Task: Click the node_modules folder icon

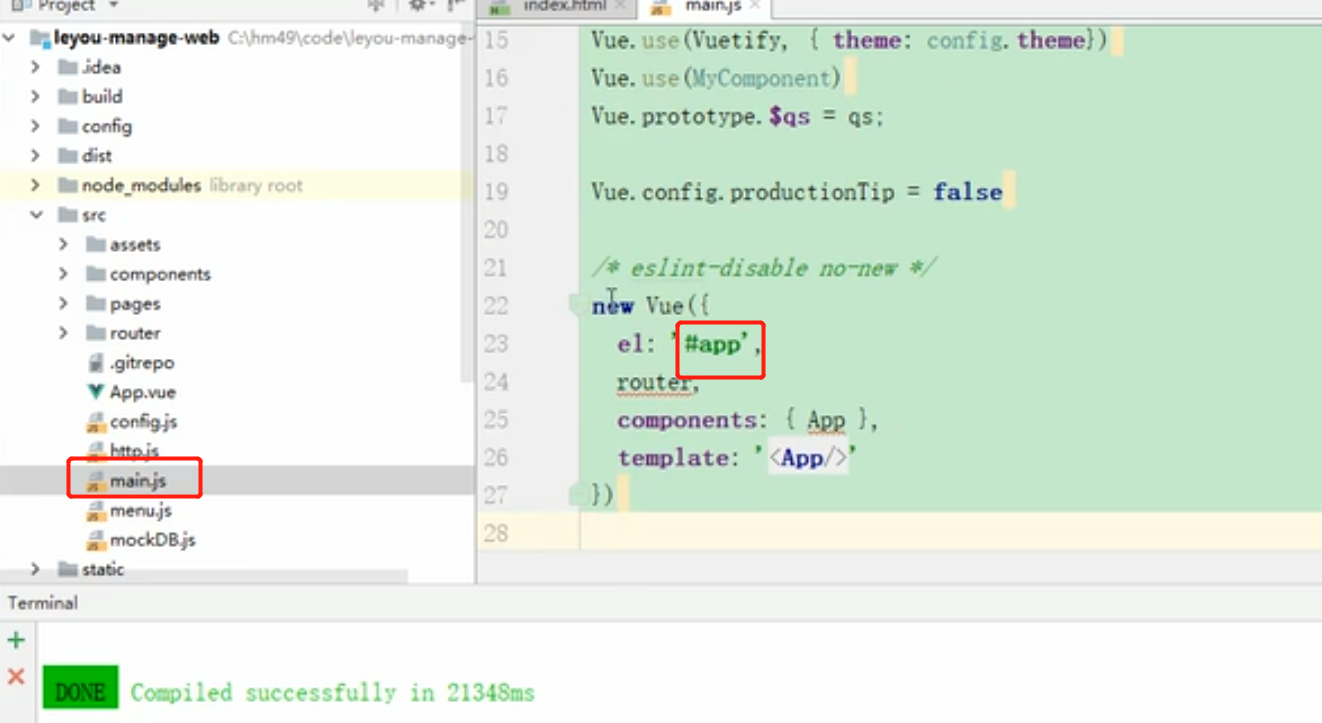Action: coord(67,185)
